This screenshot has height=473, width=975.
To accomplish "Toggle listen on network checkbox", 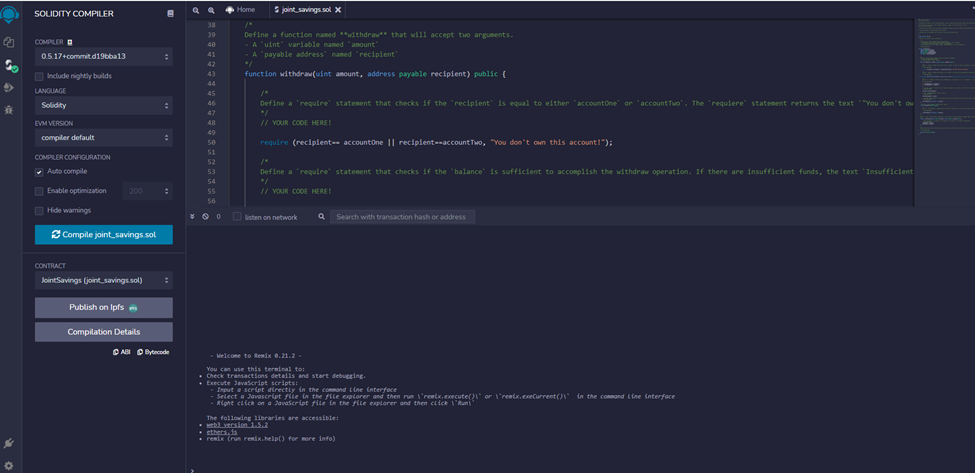I will click(x=237, y=217).
